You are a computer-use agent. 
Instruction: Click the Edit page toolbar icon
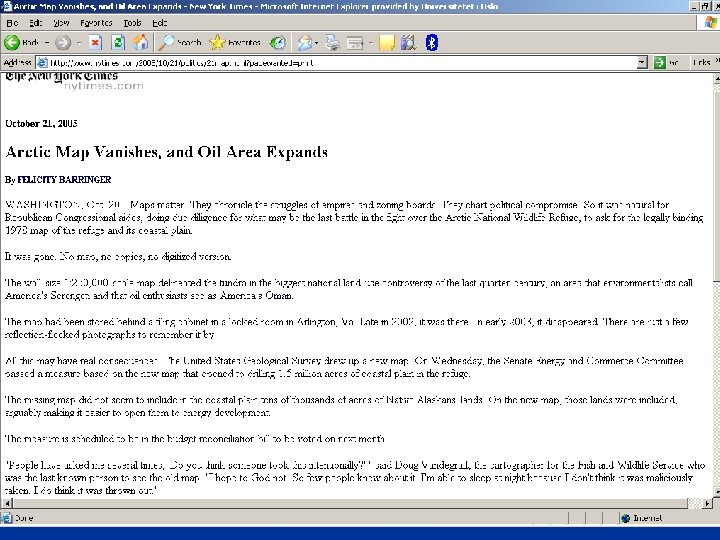coord(355,43)
